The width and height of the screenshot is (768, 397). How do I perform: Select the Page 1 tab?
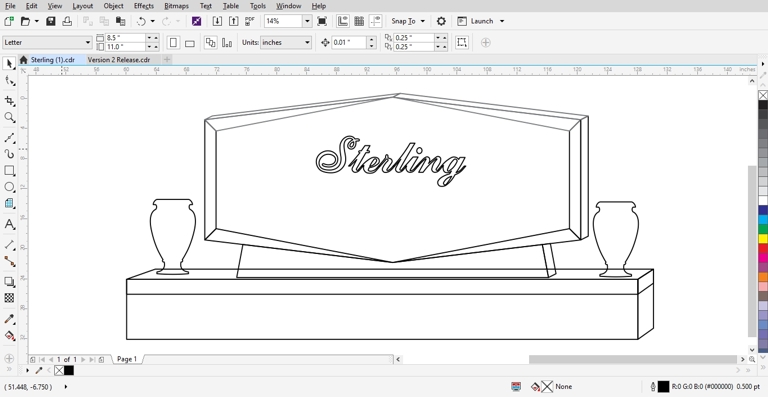pyautogui.click(x=126, y=359)
